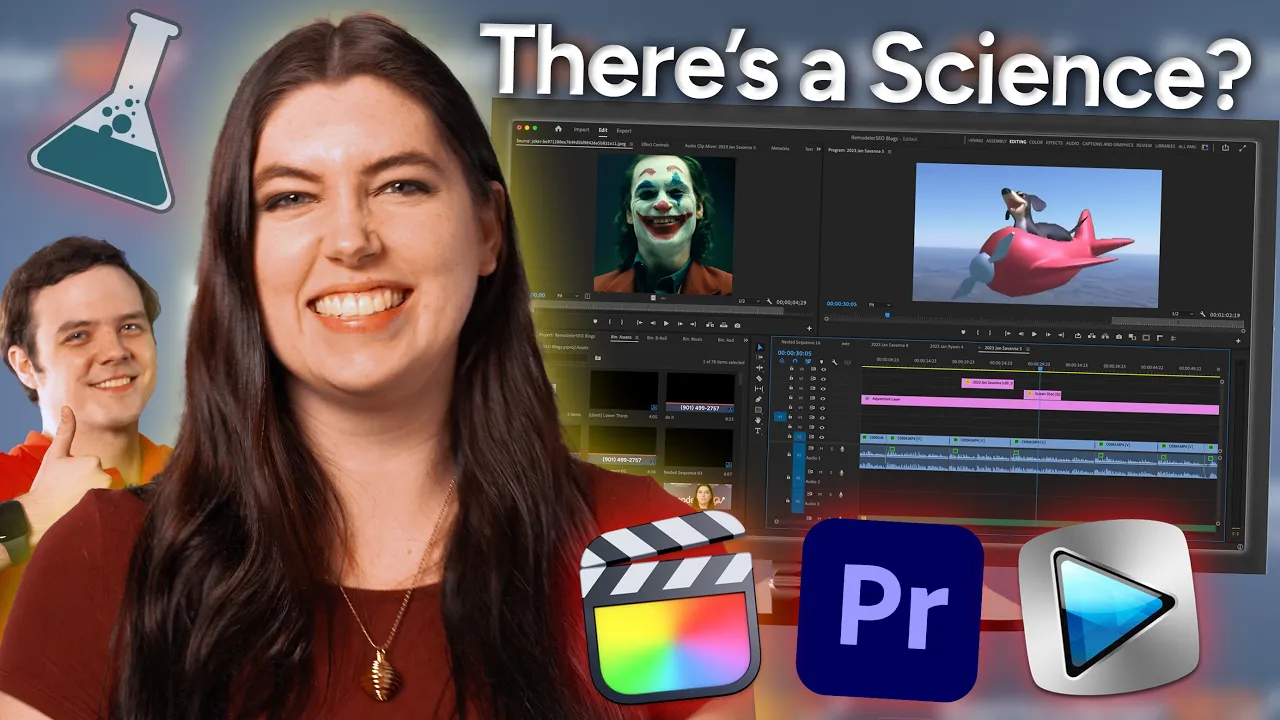Enable voice-over record mic on Audio 1
This screenshot has width=1280, height=720.
(842, 449)
